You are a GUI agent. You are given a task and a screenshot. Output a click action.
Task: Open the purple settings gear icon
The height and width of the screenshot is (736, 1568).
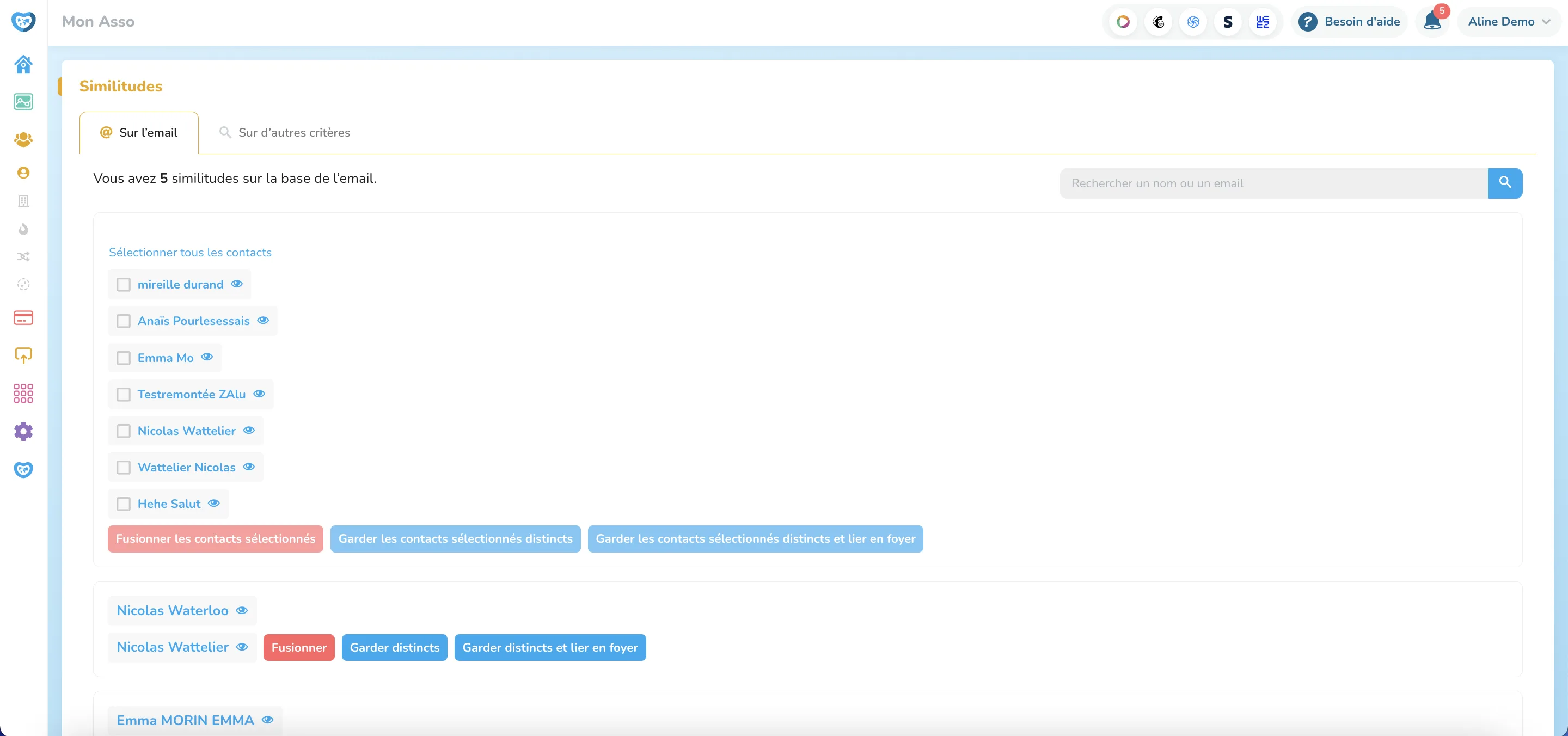coord(23,432)
